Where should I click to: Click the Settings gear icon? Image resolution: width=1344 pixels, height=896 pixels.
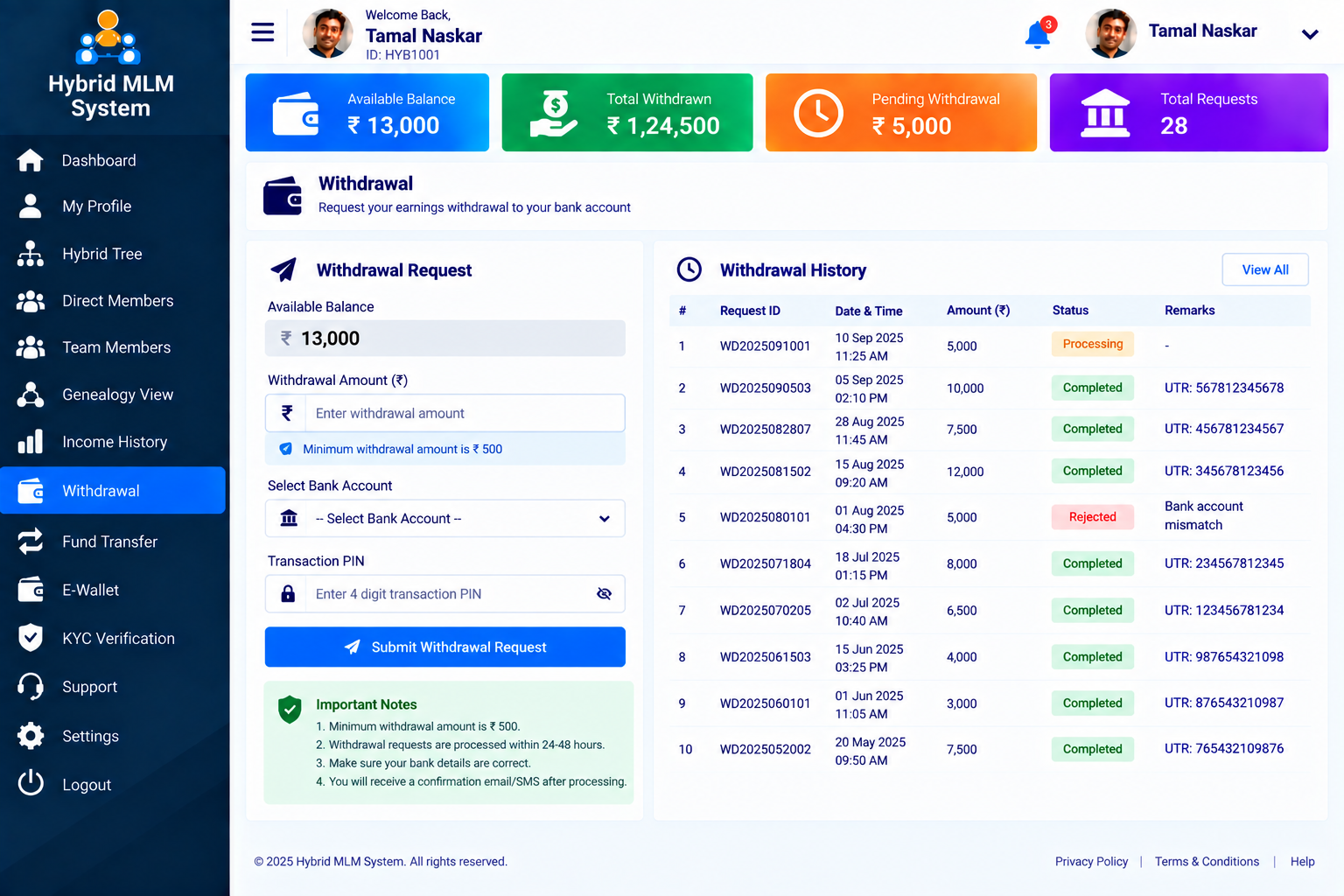(30, 736)
